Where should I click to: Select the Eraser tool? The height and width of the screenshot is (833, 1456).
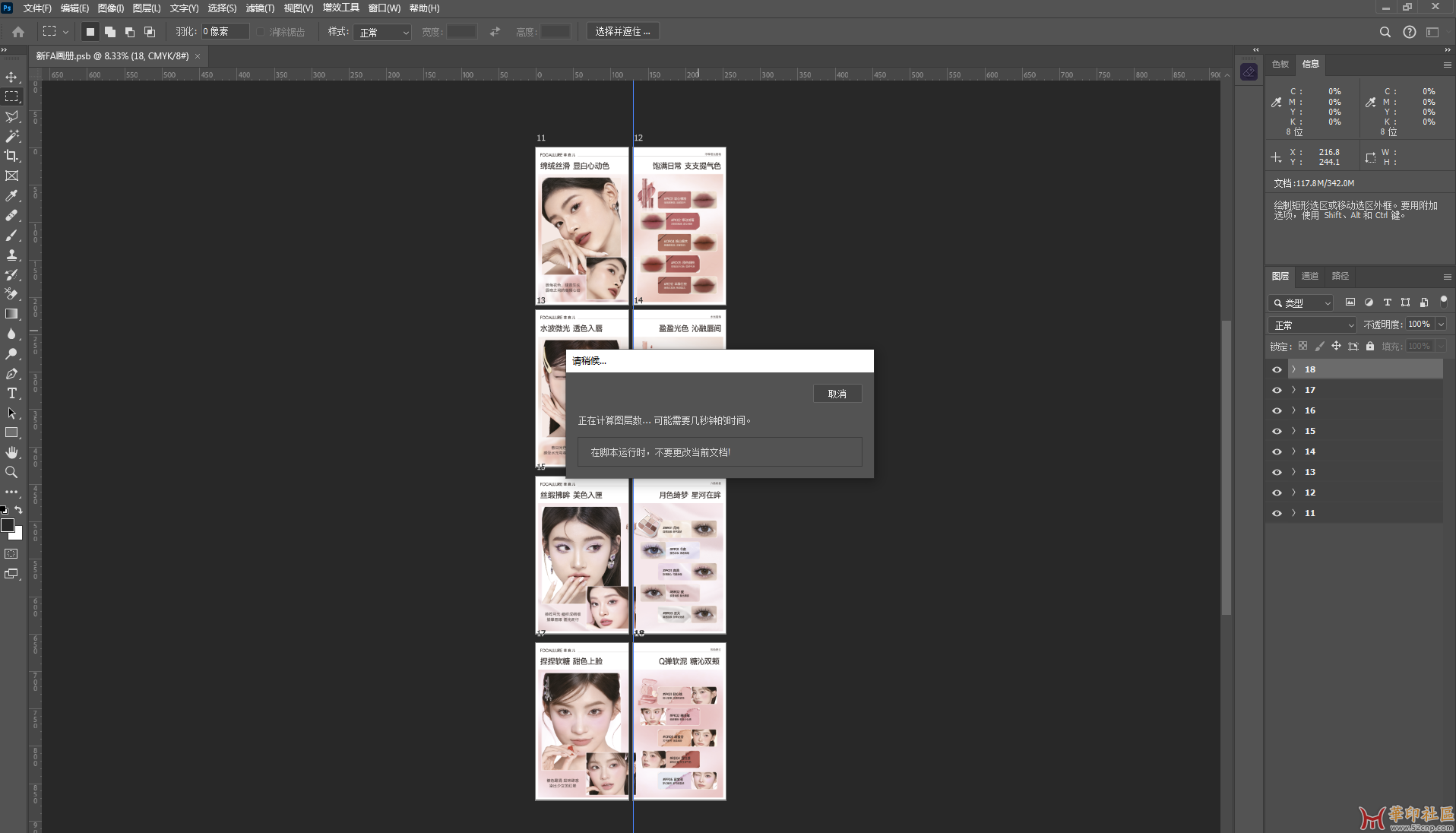click(11, 294)
